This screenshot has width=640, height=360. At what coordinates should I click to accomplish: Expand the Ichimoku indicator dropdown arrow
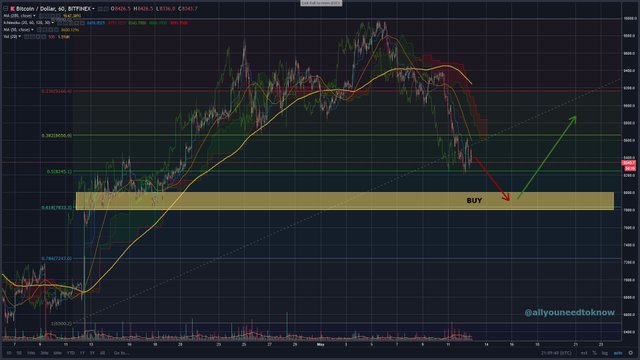(x=53, y=23)
